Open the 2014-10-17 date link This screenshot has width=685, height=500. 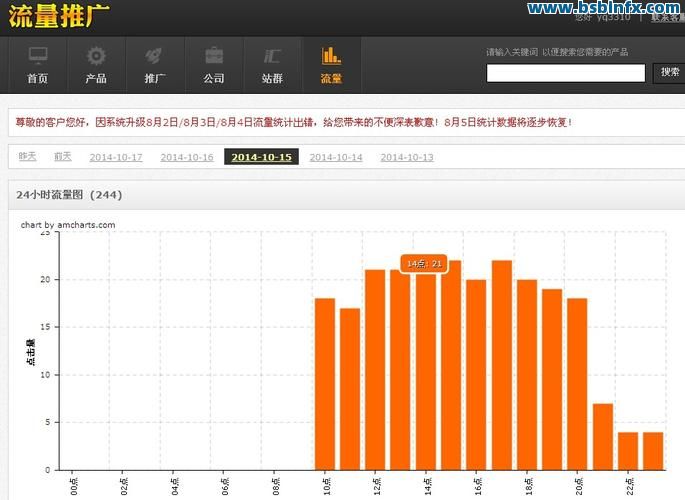[x=116, y=157]
